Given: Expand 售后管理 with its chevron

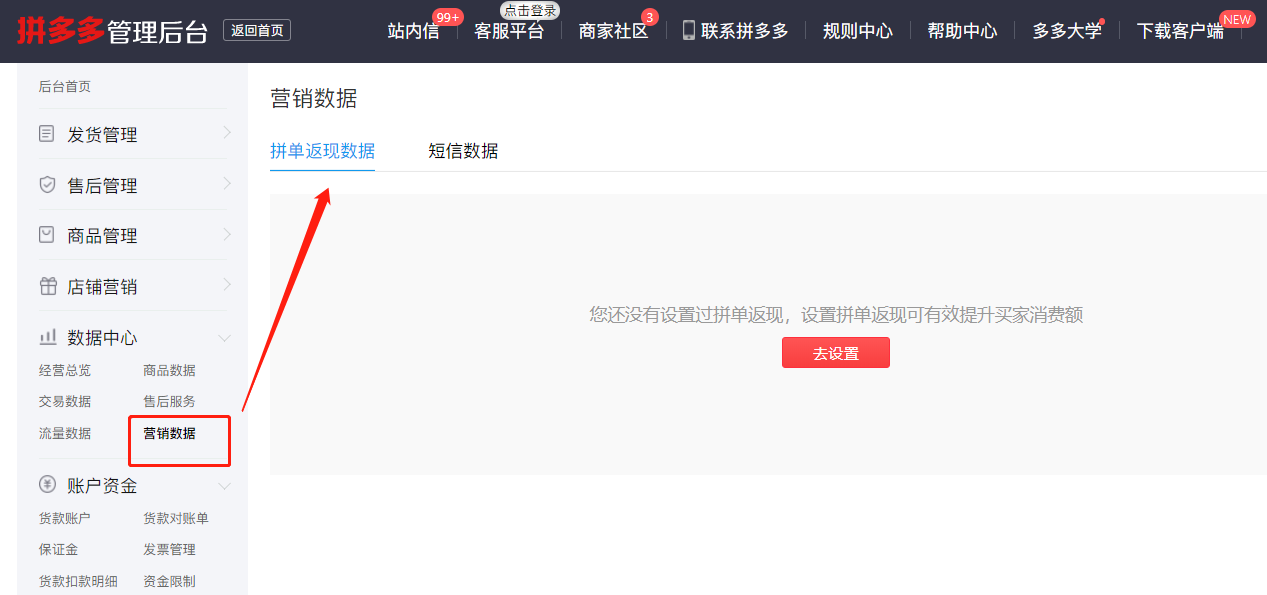Looking at the screenshot, I should [227, 184].
